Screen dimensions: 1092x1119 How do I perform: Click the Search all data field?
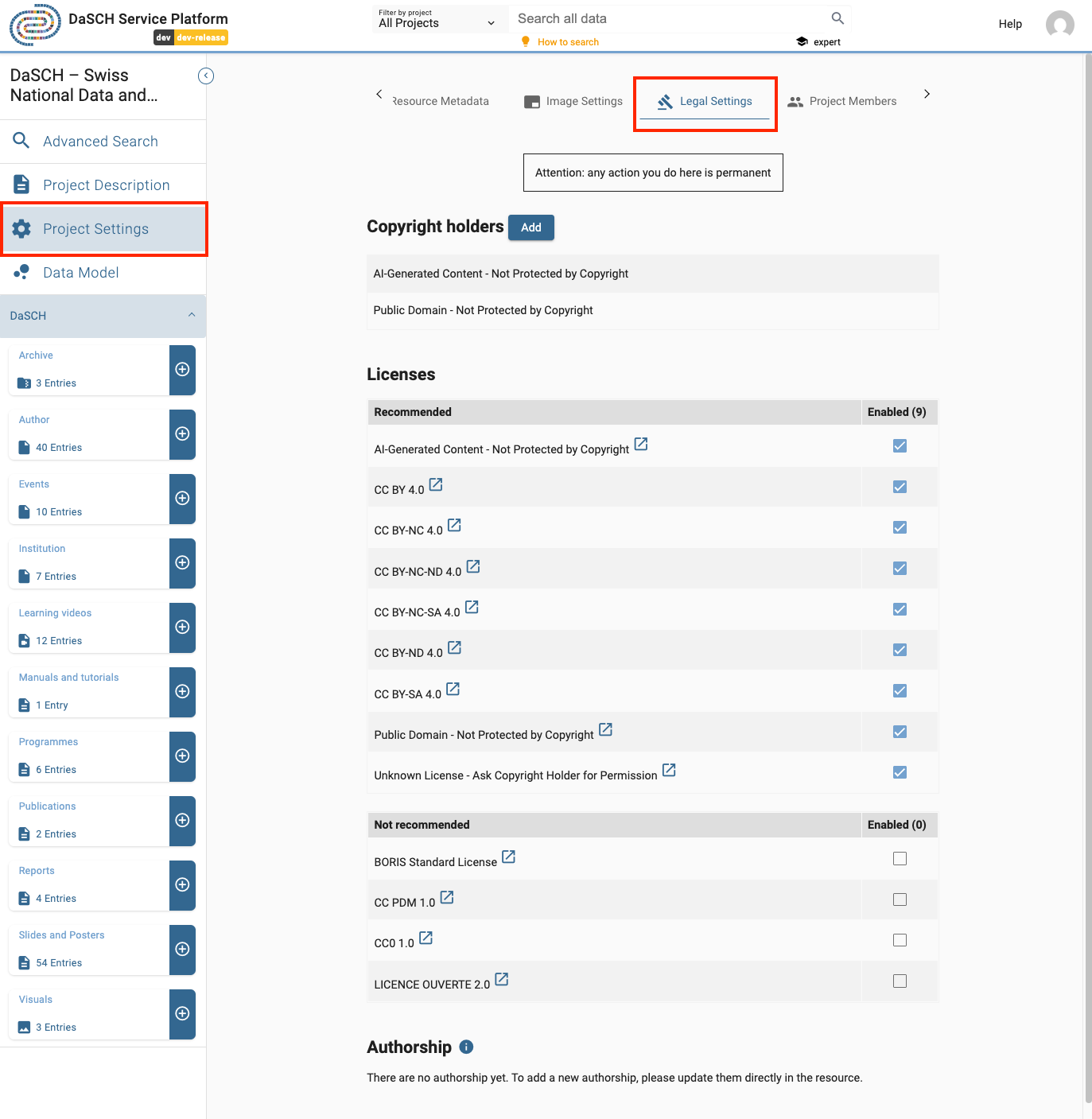(x=668, y=18)
